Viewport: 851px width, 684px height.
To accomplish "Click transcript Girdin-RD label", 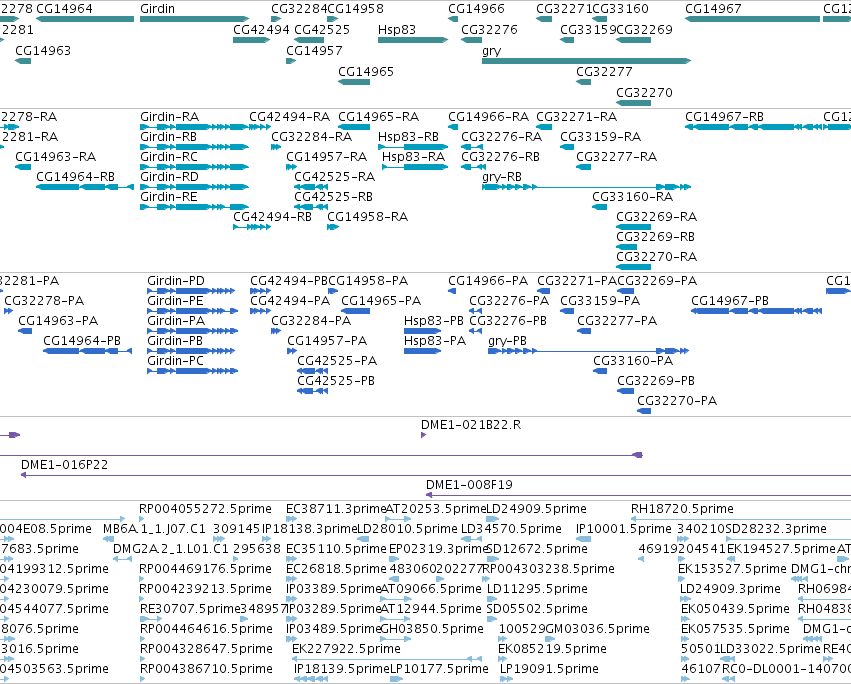I will [169, 177].
